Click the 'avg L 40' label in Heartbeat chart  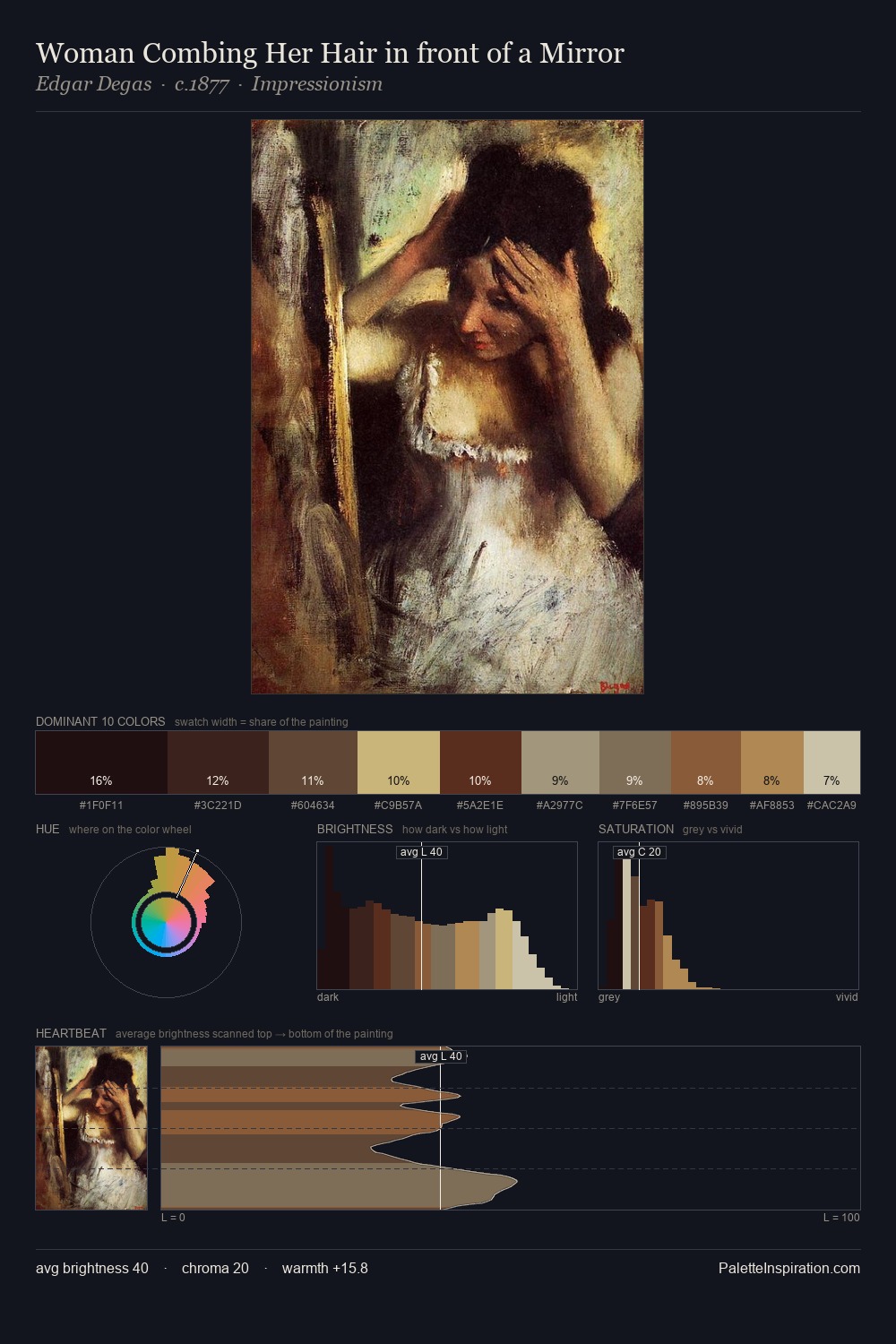pos(441,1056)
